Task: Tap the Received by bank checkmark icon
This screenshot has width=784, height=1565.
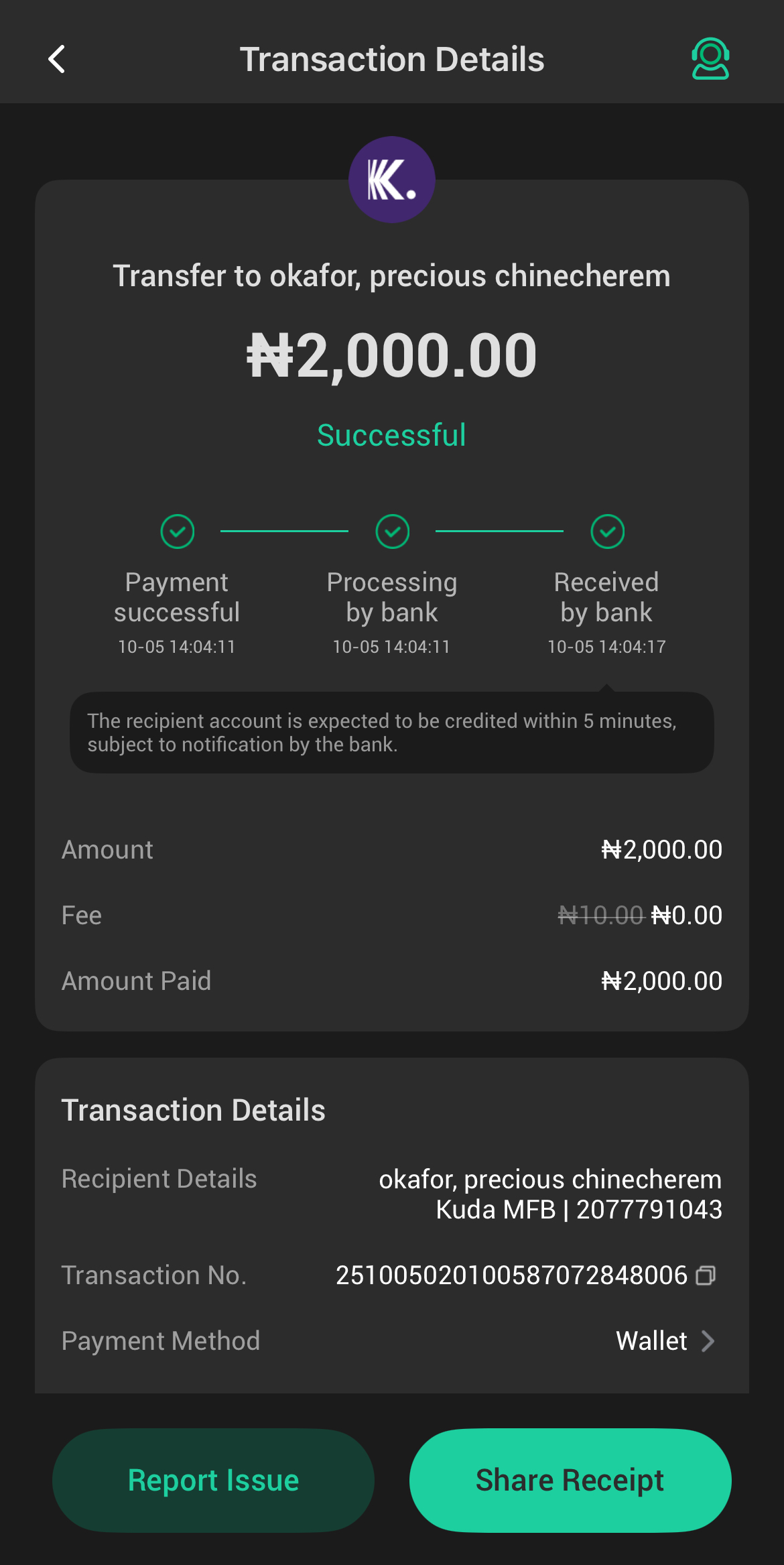Action: tap(607, 531)
